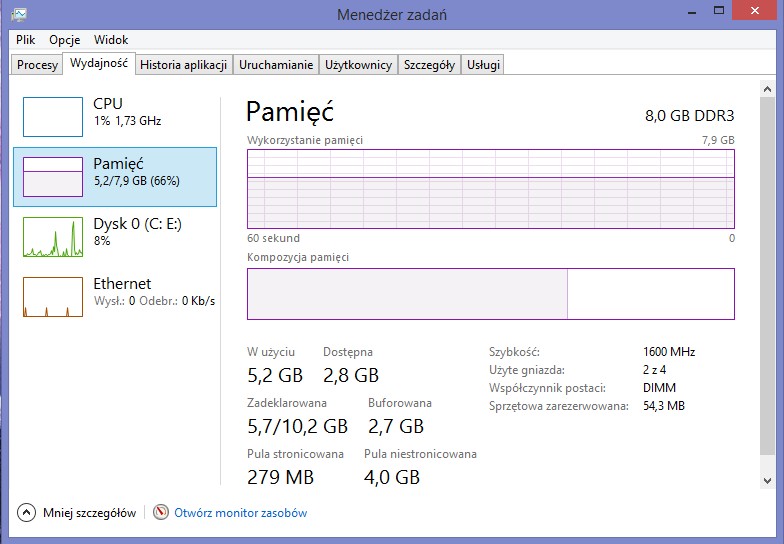Open the Widok menu
This screenshot has height=544, width=784.
point(111,40)
